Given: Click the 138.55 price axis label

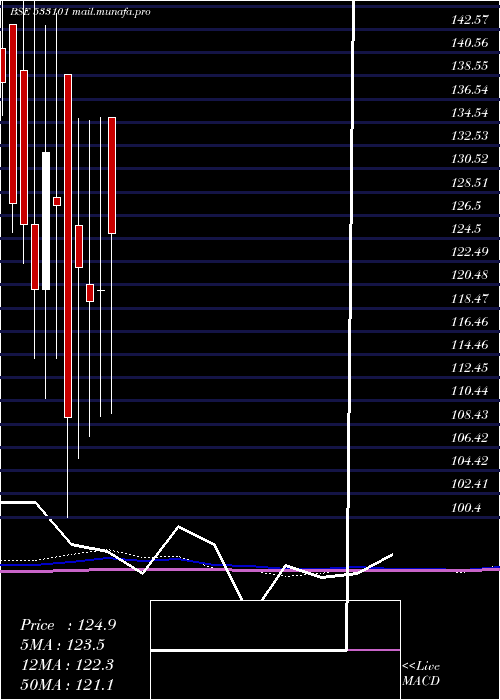Looking at the screenshot, I should click(469, 66).
